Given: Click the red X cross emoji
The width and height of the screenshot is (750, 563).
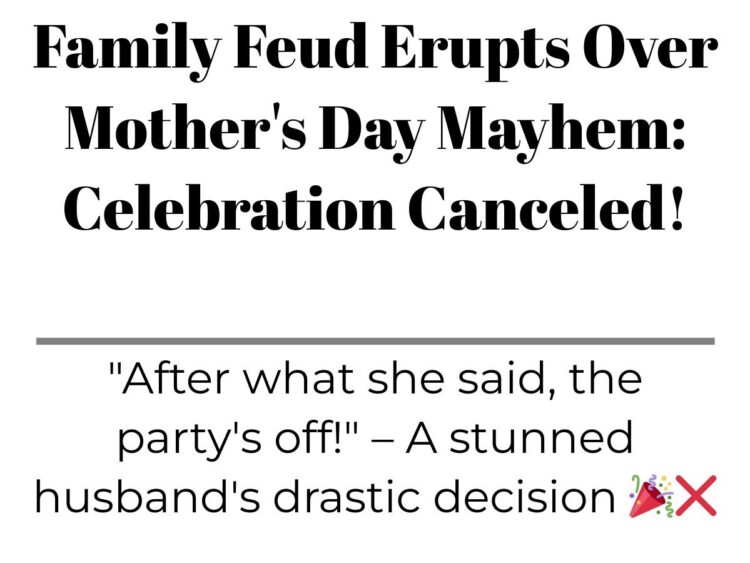Looking at the screenshot, I should (695, 496).
